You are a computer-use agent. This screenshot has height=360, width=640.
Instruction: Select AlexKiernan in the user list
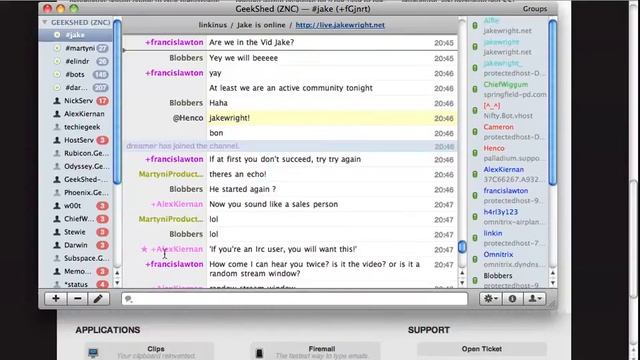click(504, 169)
